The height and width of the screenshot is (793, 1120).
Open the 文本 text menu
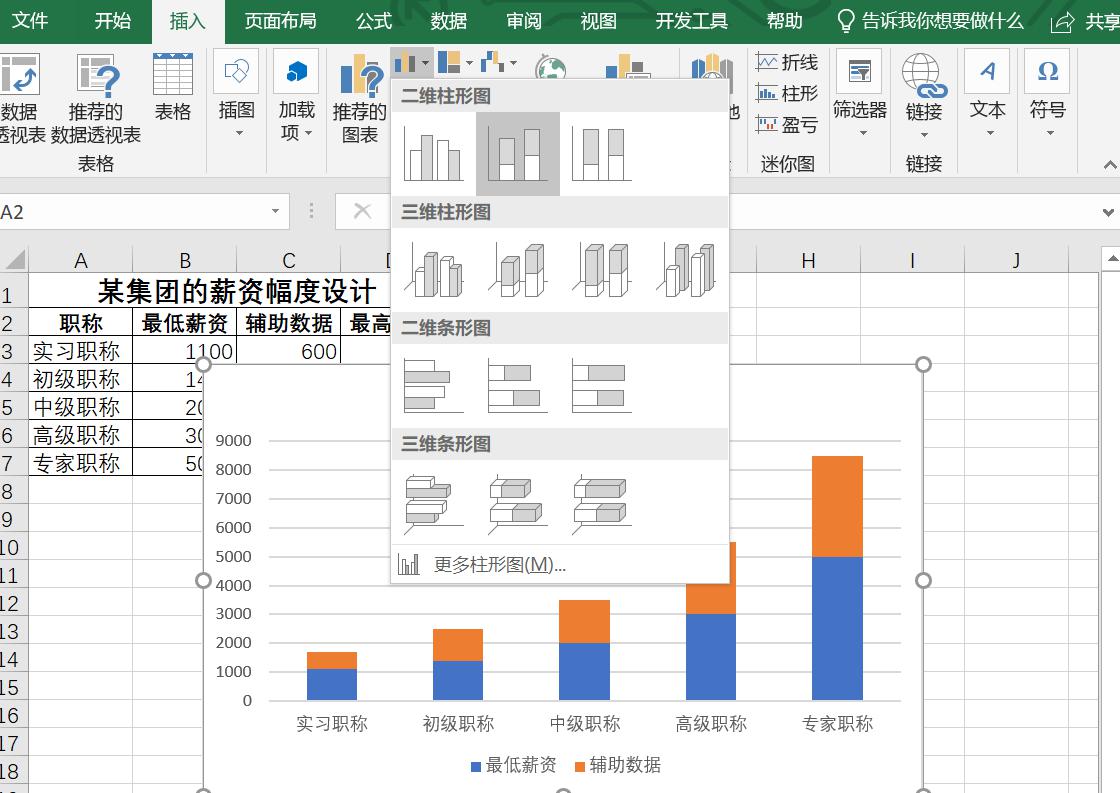coord(987,94)
